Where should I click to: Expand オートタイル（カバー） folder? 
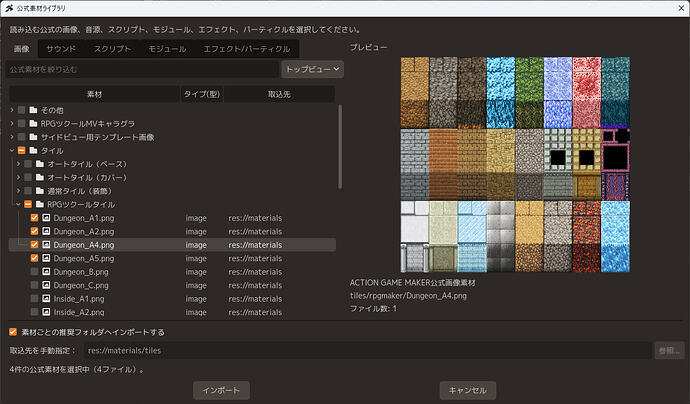pos(18,177)
